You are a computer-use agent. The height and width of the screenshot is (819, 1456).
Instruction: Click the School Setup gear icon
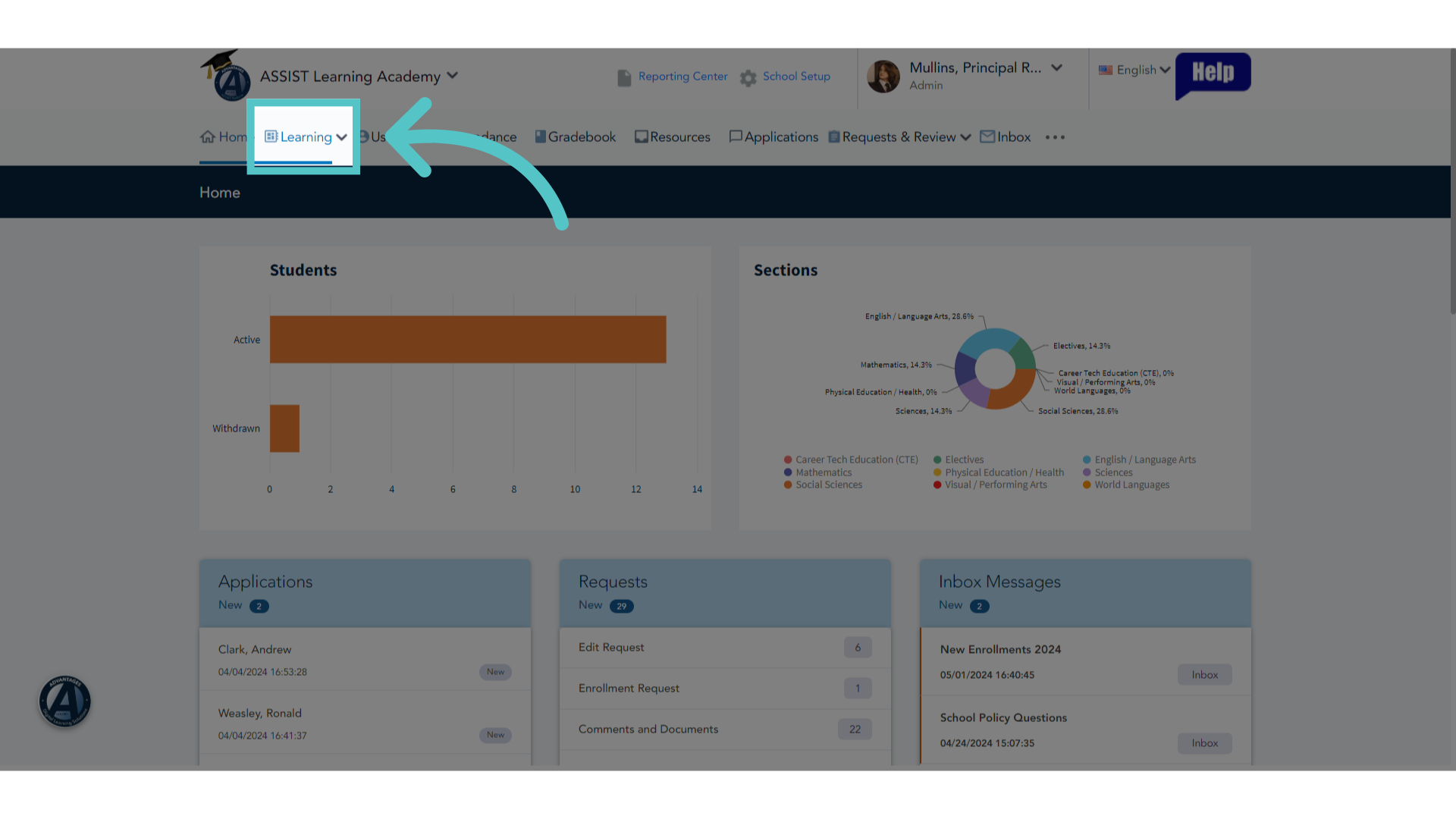[748, 78]
